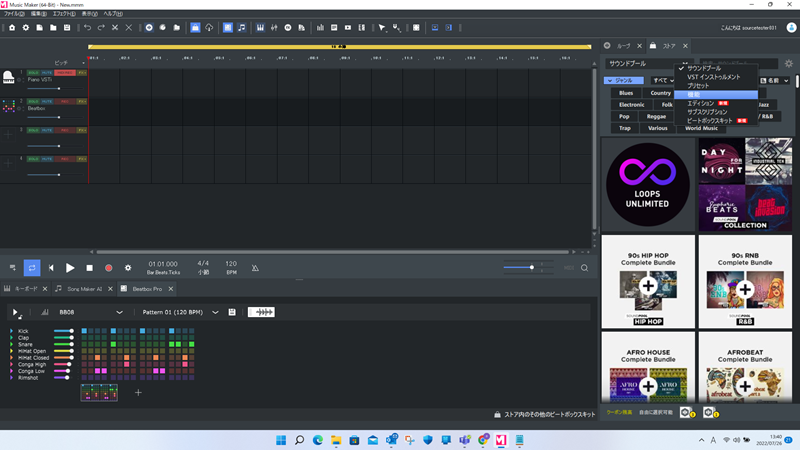Viewport: 800px width, 450px height.
Task: Click the undo arrow in the toolbar
Action: click(x=87, y=28)
